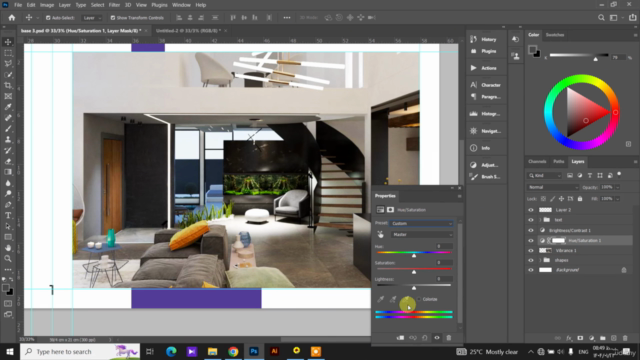Open the Master channel dropdown
Screen dimensions: 640x360
click(x=422, y=235)
